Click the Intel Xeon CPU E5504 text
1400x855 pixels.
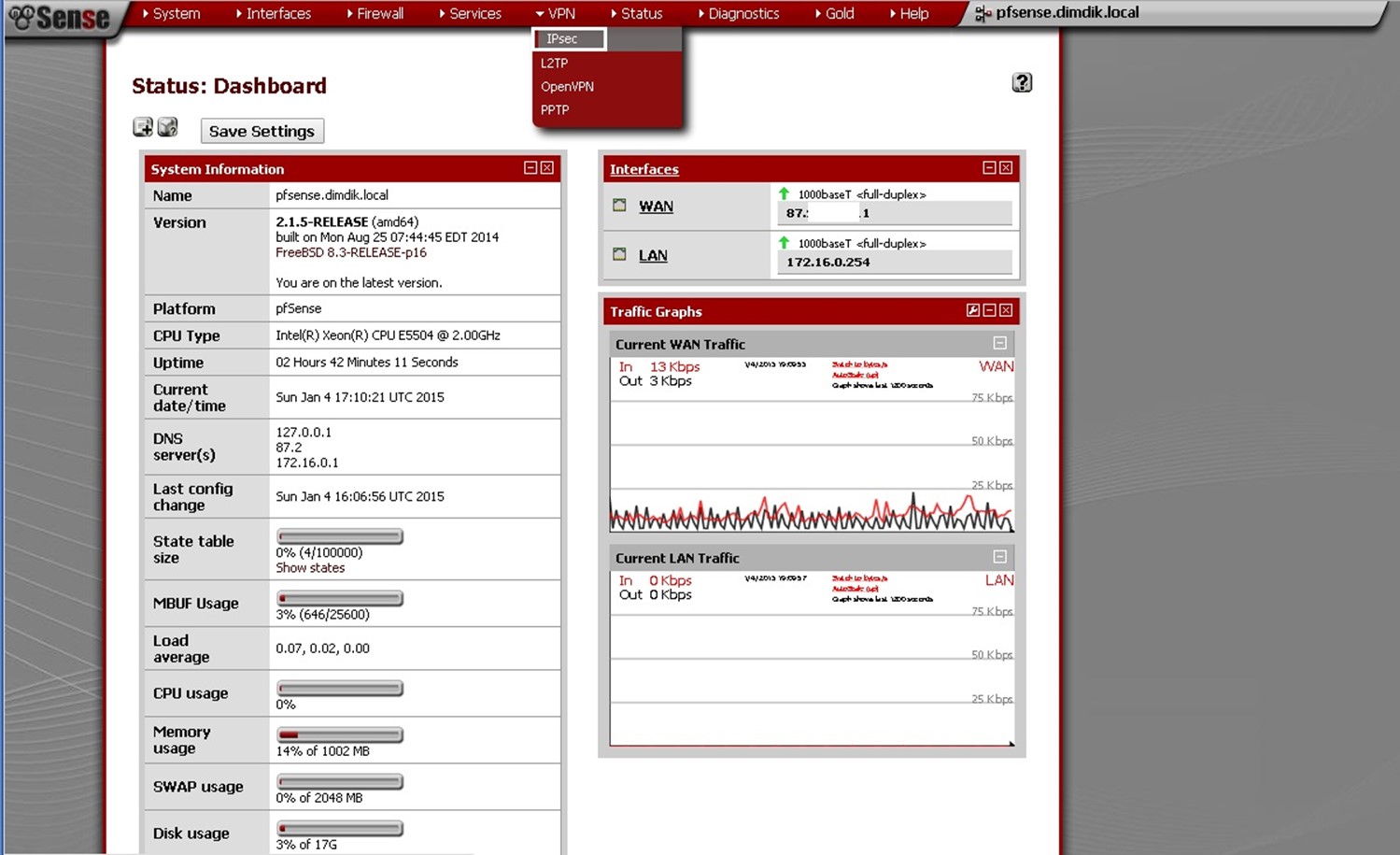(388, 335)
